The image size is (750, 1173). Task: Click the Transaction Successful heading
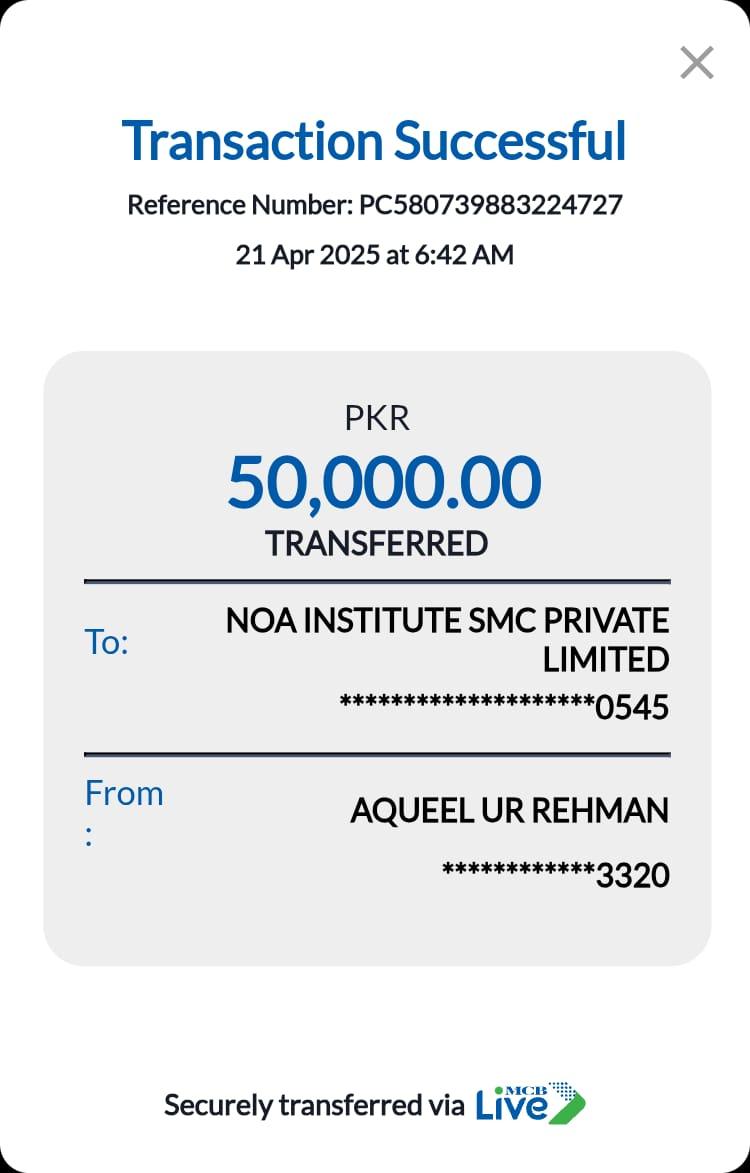(374, 140)
